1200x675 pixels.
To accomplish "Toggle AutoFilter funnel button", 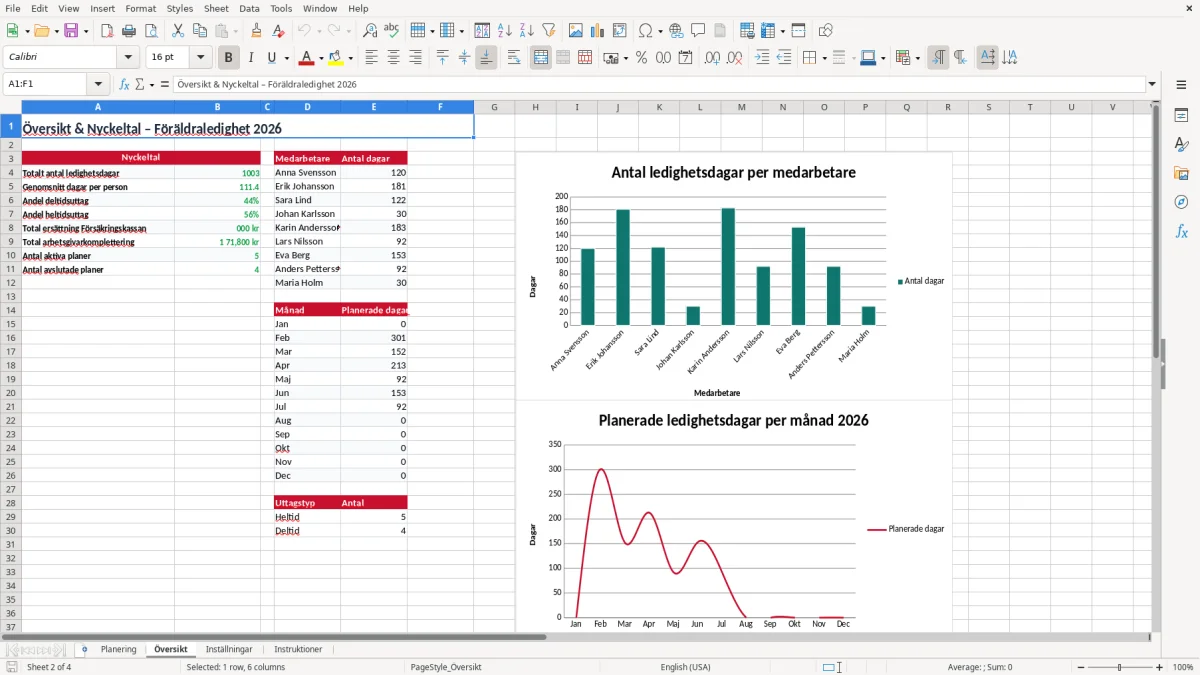I will tap(549, 31).
